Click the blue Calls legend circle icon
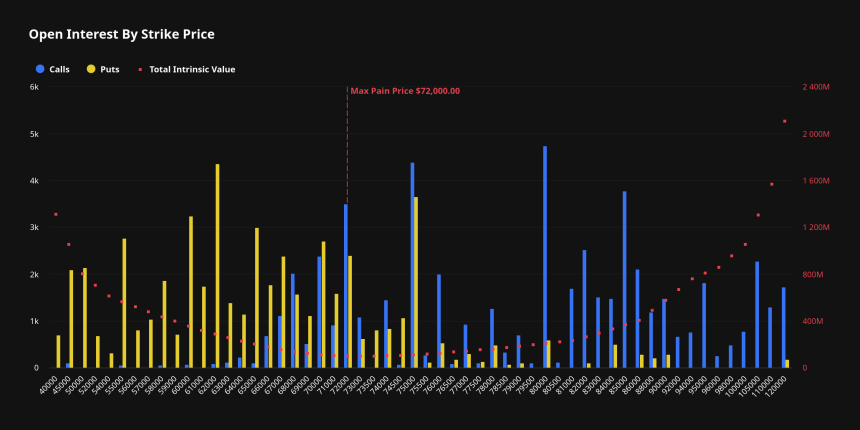Image resolution: width=860 pixels, height=430 pixels. coord(40,69)
